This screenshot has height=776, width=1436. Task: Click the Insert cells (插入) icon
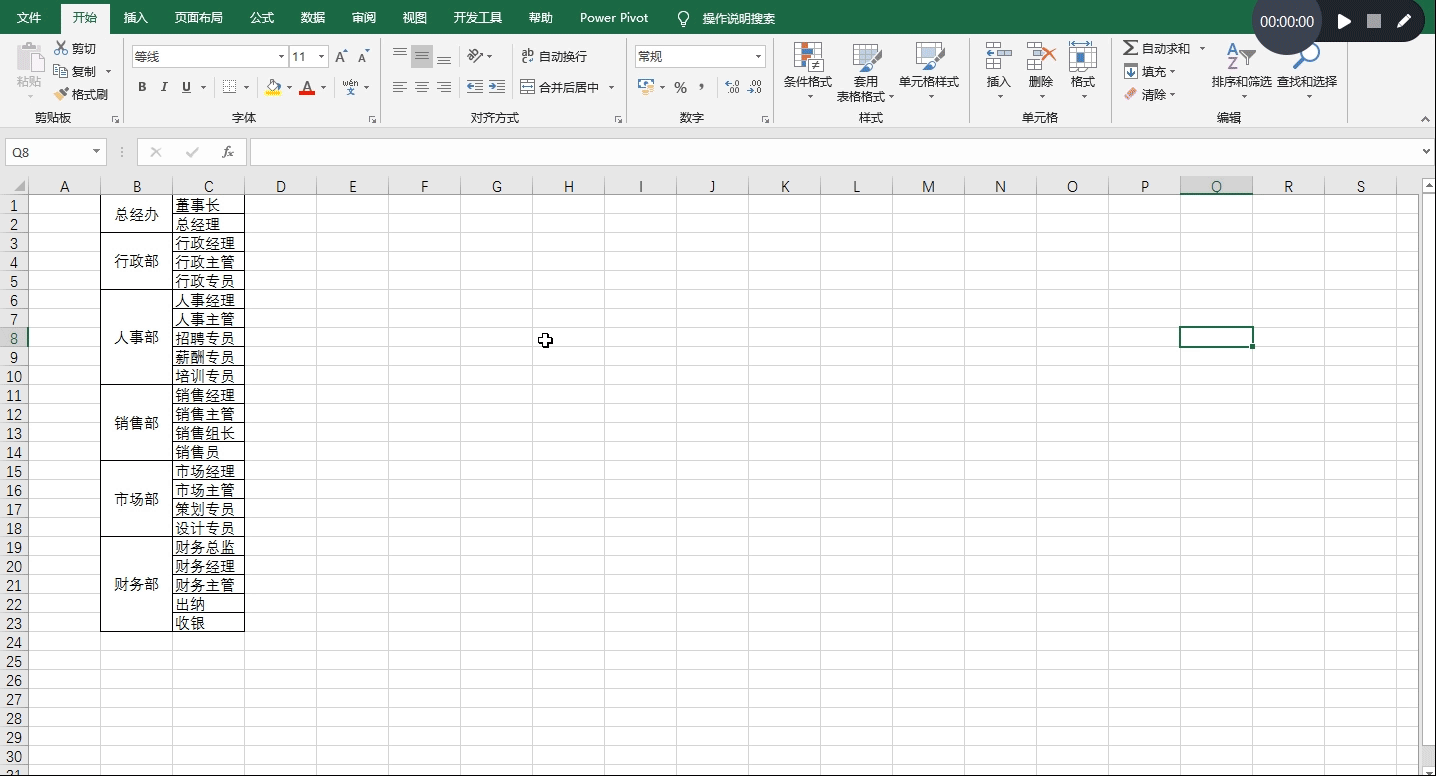pos(999,57)
